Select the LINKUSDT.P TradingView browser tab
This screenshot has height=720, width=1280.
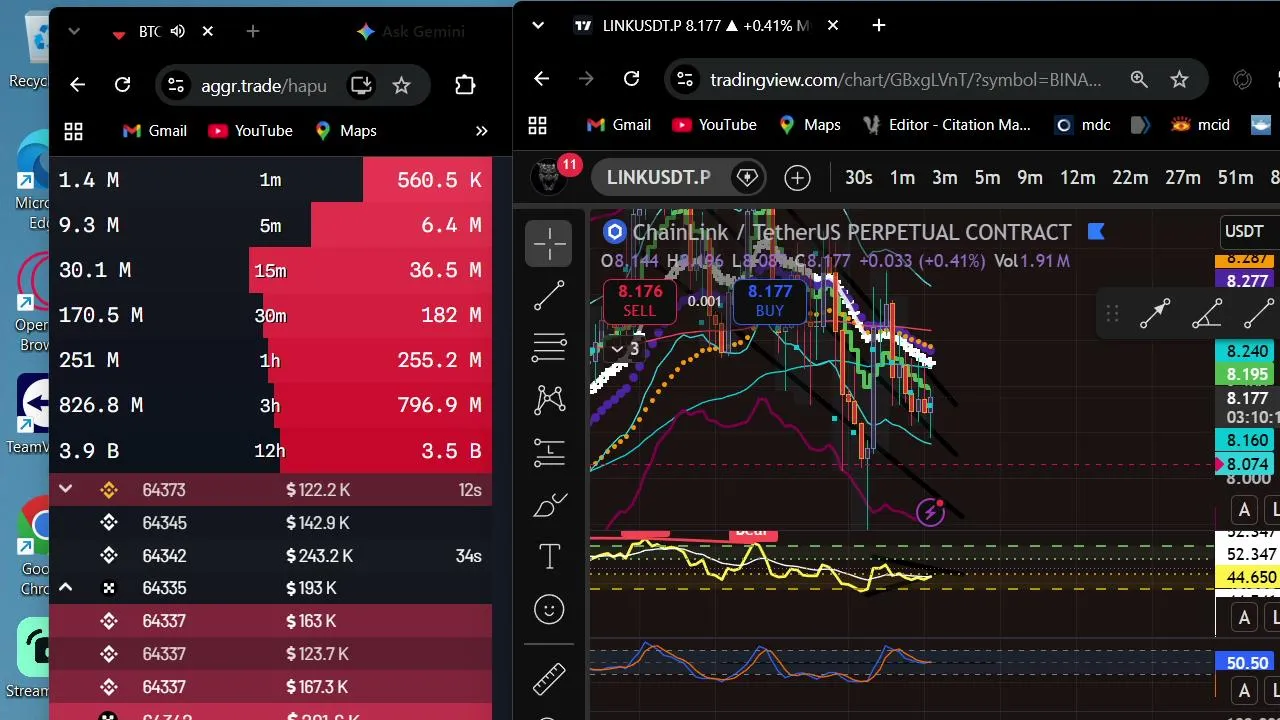pos(707,26)
